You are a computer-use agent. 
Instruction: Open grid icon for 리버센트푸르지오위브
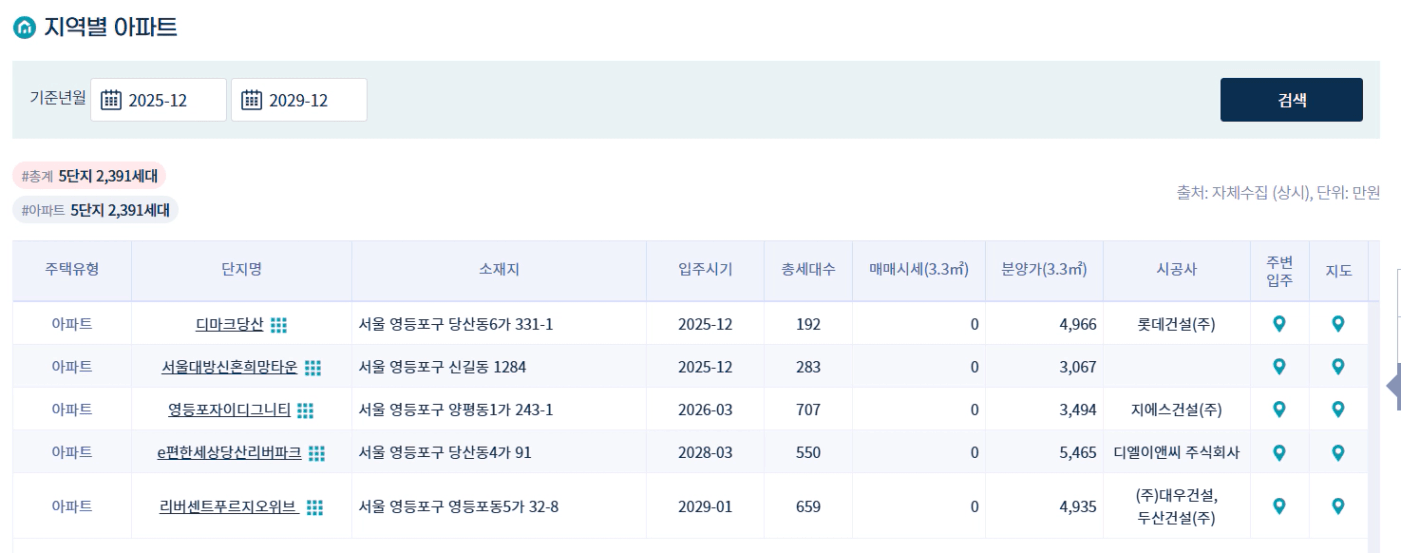pyautogui.click(x=315, y=507)
